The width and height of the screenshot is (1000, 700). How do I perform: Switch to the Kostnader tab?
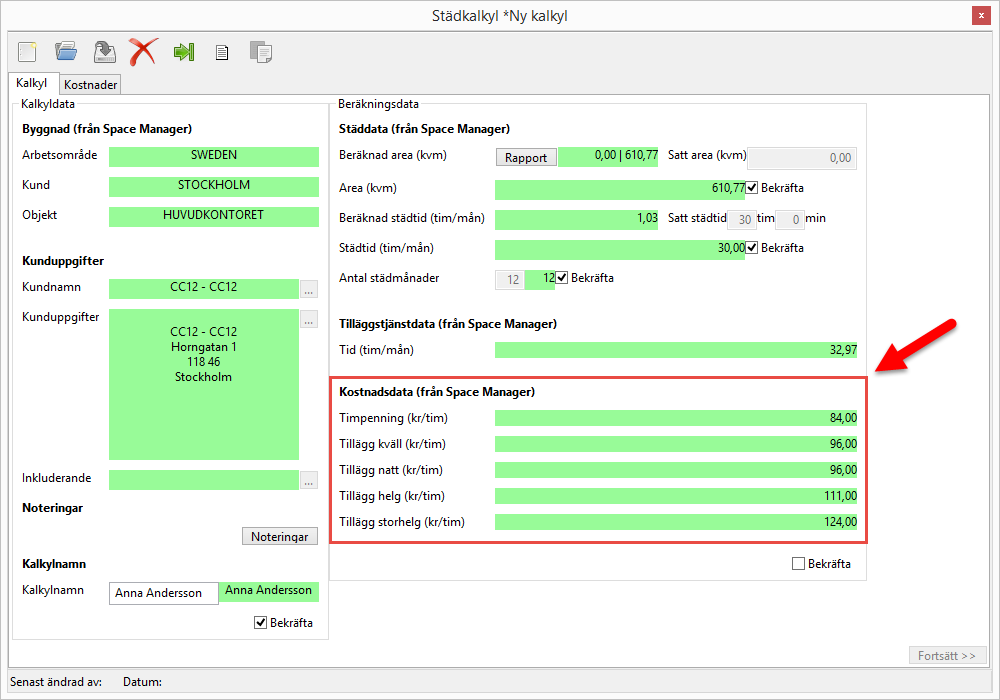[x=91, y=85]
